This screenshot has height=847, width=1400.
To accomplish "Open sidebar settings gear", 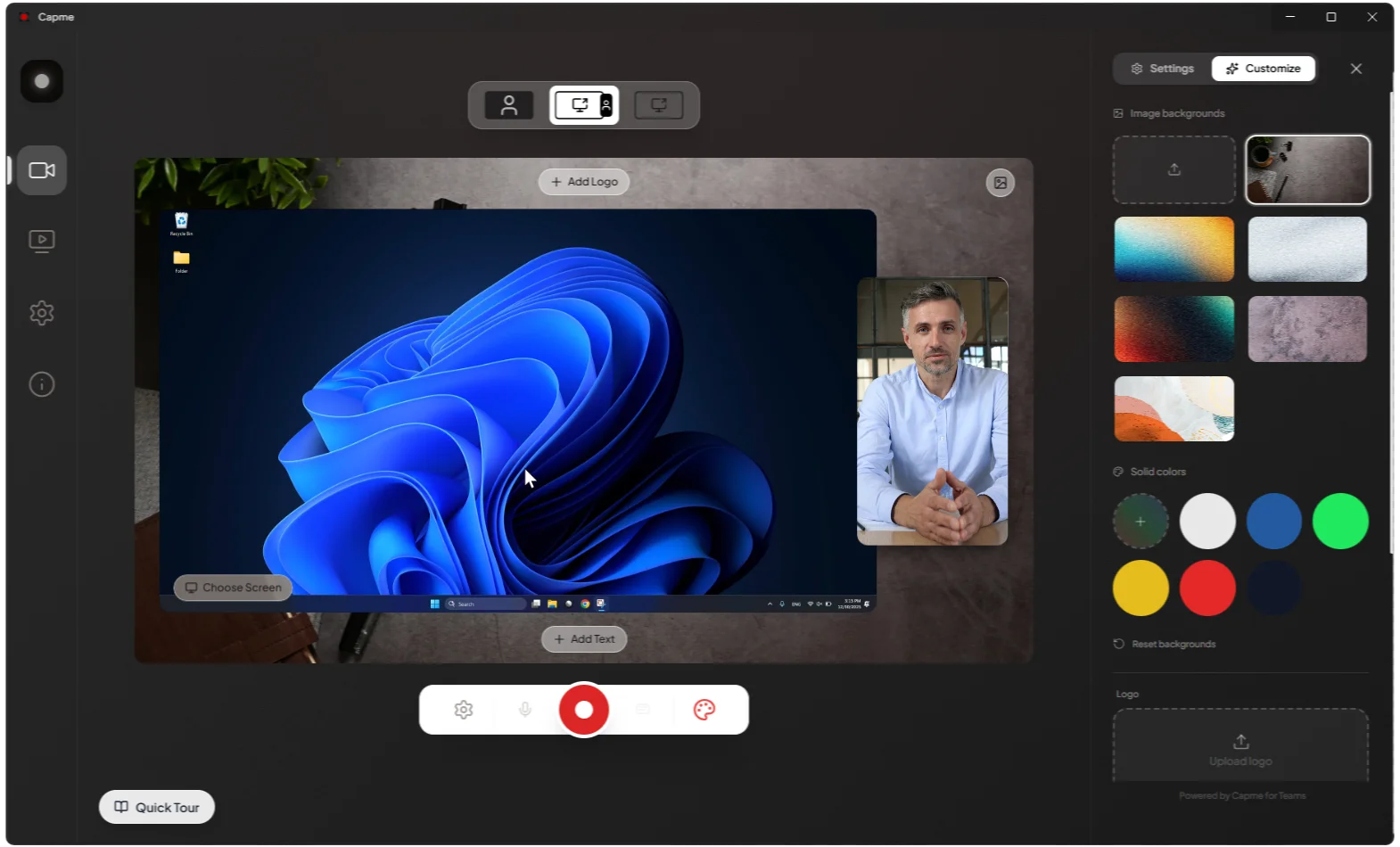I will (x=42, y=313).
